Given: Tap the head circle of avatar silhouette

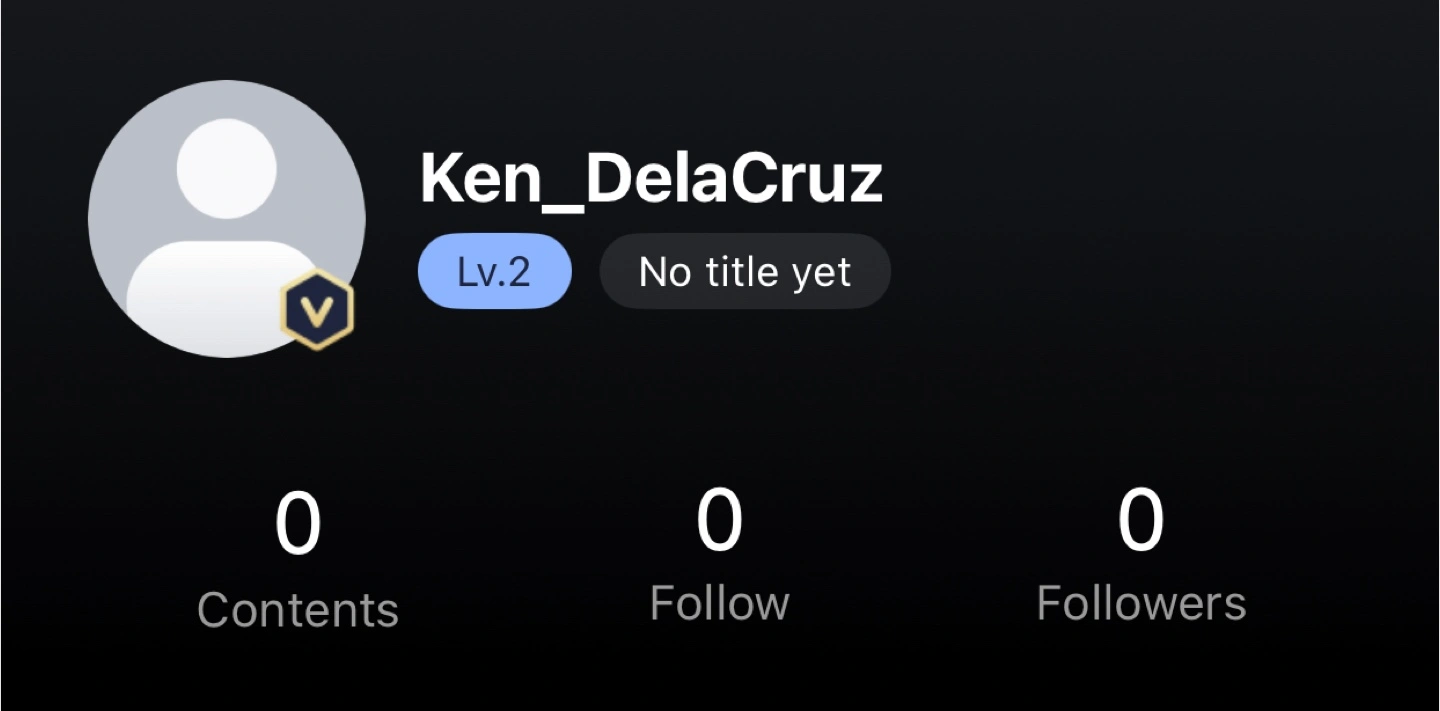Looking at the screenshot, I should [227, 168].
